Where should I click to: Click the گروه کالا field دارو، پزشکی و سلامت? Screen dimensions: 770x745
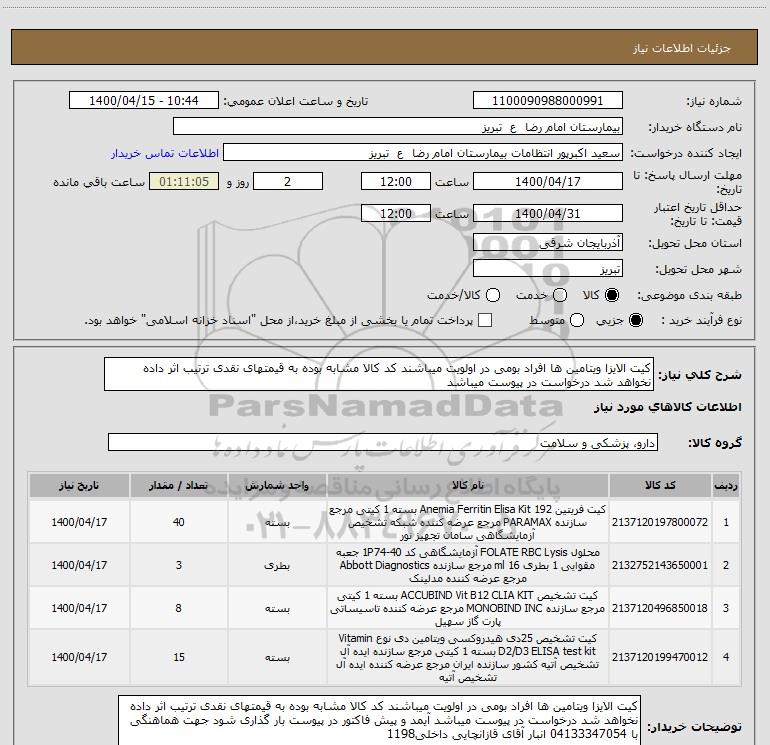point(383,442)
